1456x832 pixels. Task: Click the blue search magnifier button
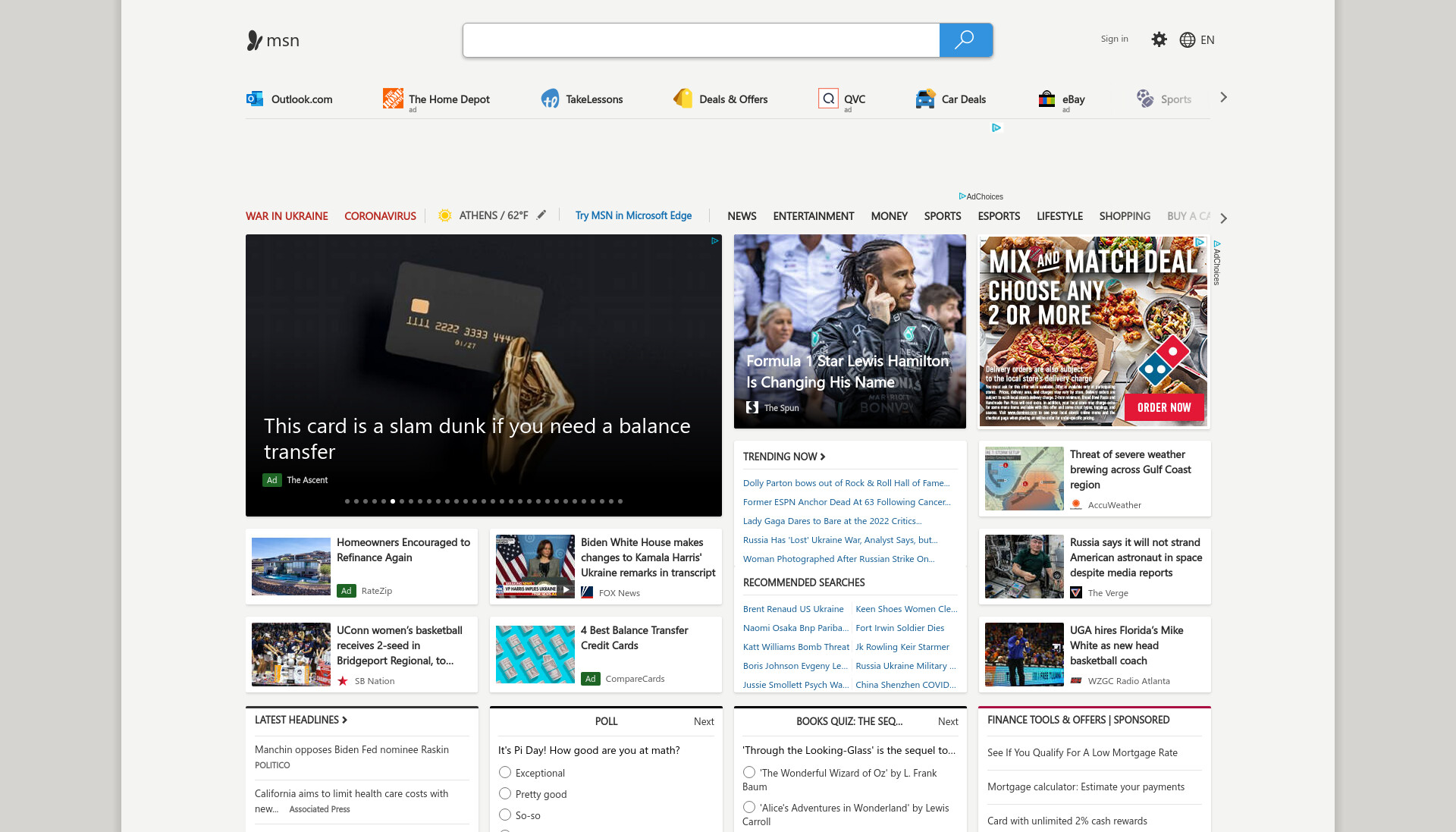965,40
